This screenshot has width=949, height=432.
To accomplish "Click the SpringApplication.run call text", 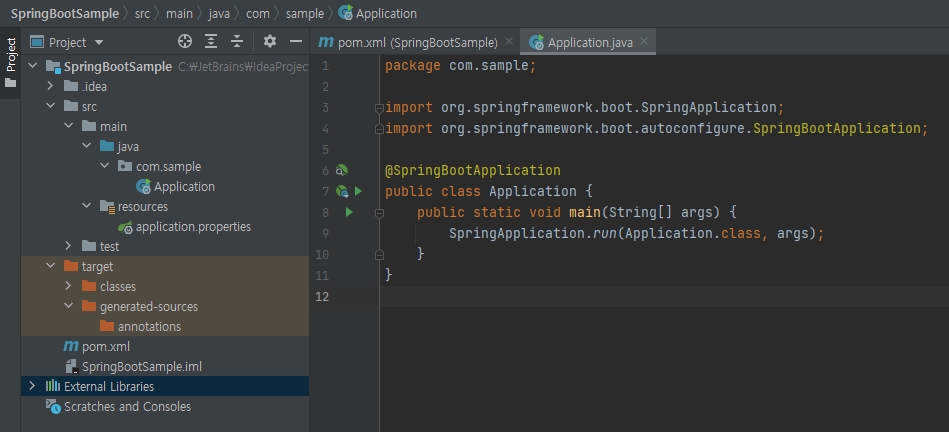I will click(x=533, y=234).
